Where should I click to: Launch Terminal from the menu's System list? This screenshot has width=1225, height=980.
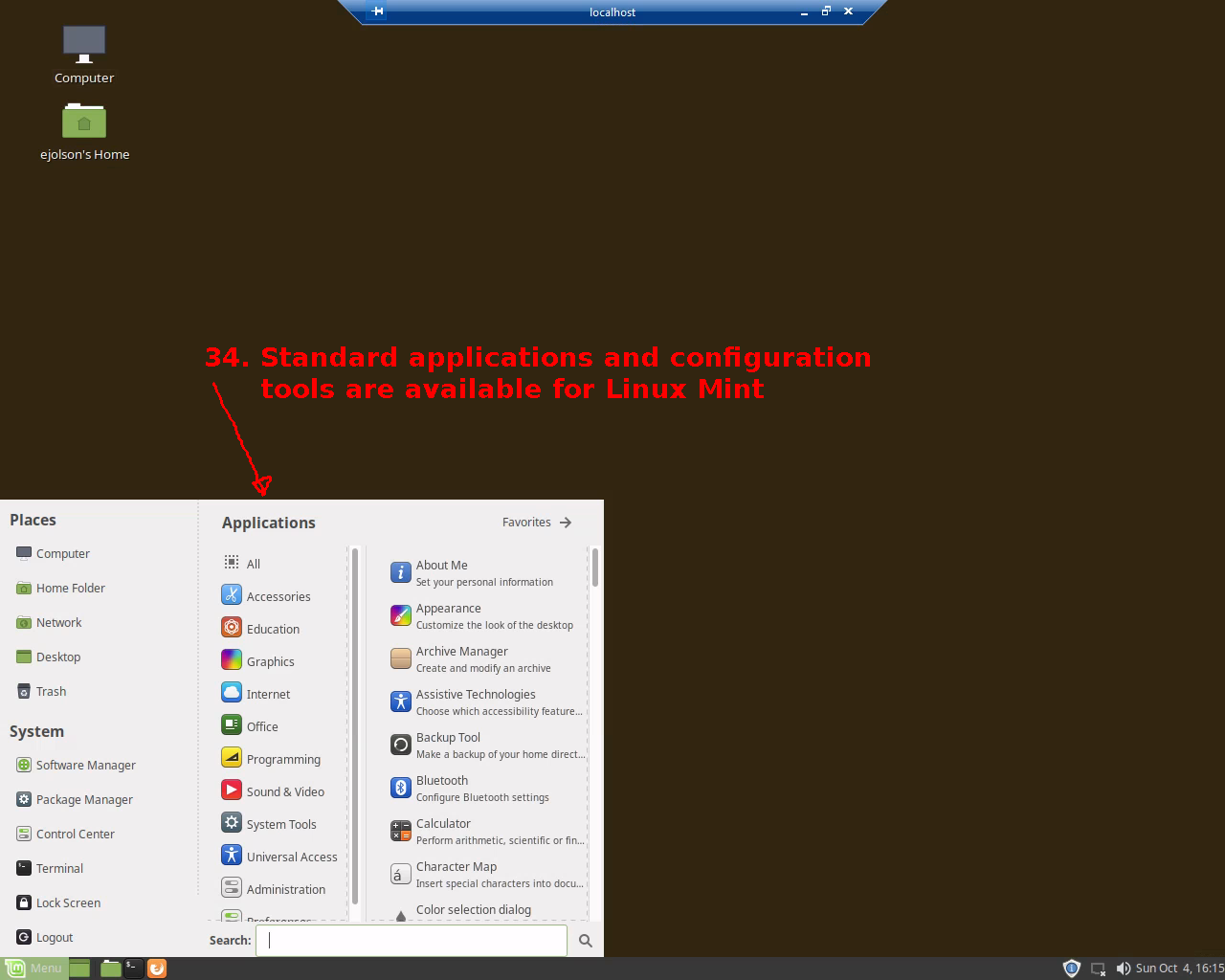click(x=50, y=868)
